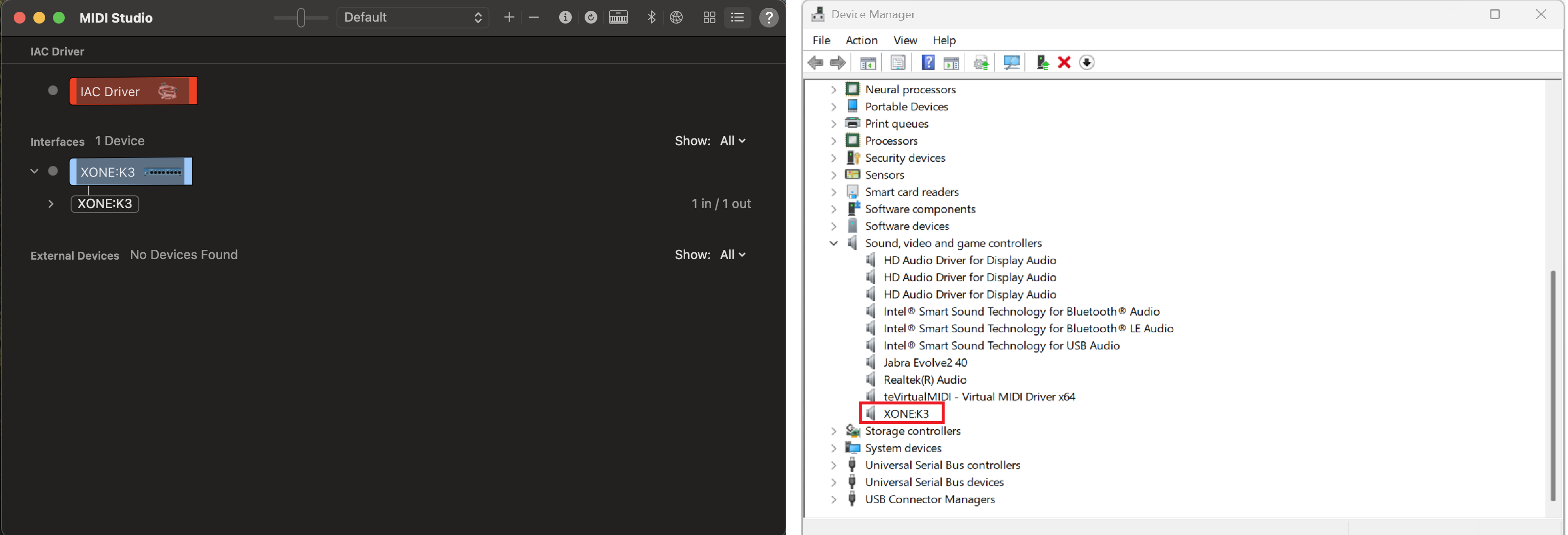This screenshot has width=1568, height=535.
Task: Select the red IAC Driver device
Action: pos(133,91)
